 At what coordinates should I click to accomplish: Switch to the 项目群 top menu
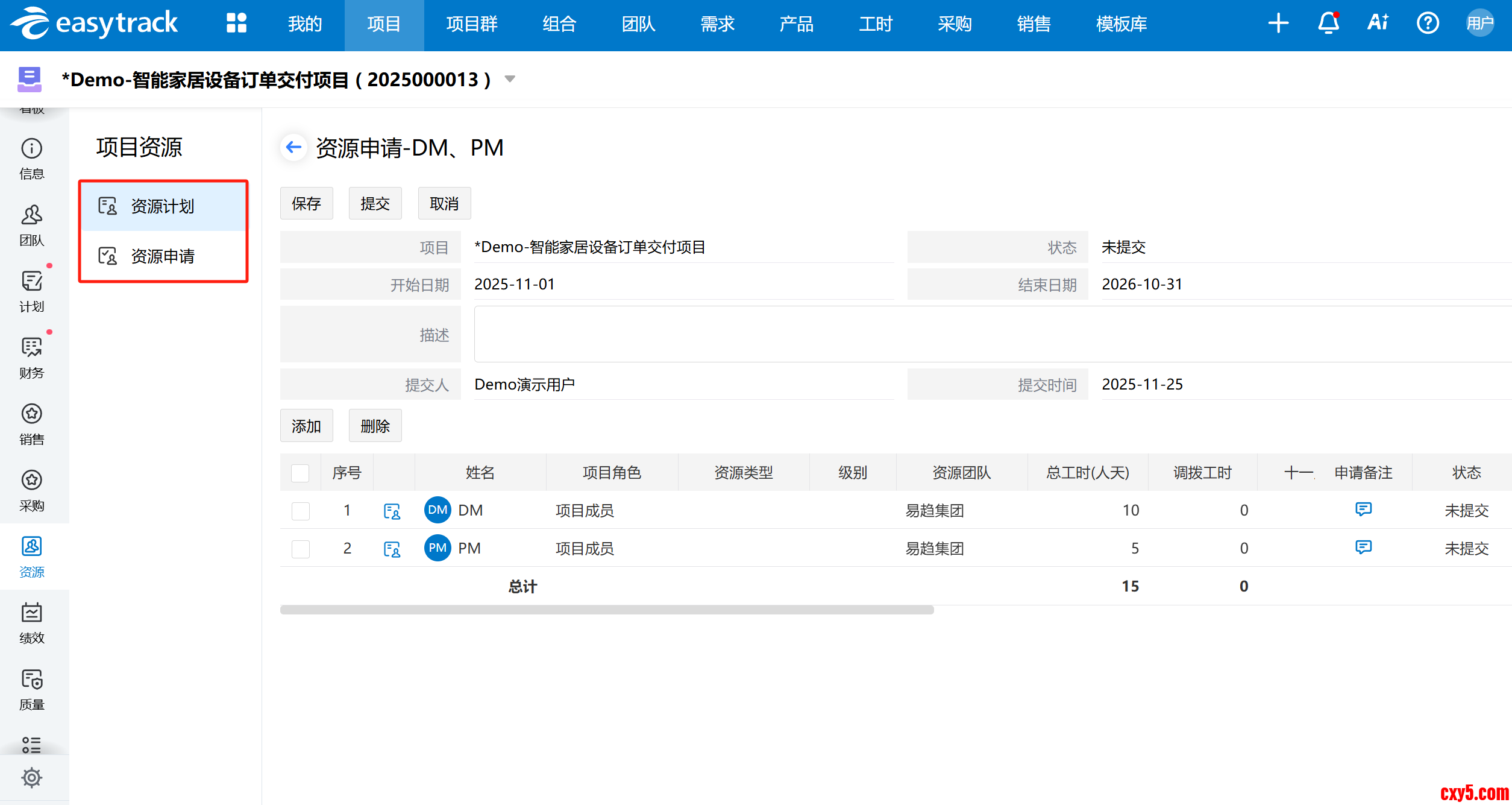click(x=472, y=24)
